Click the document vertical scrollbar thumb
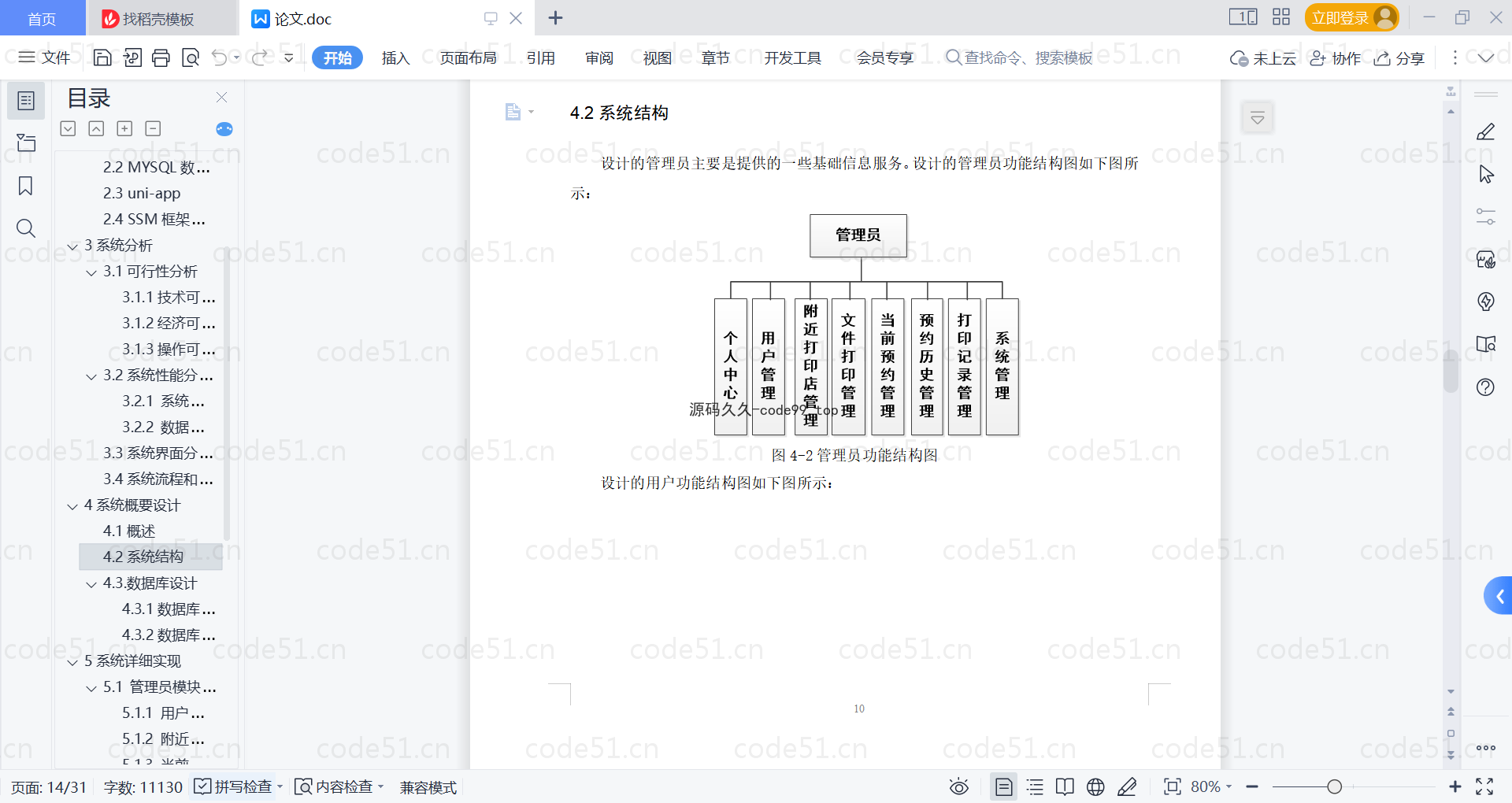Image resolution: width=1512 pixels, height=803 pixels. pyautogui.click(x=1451, y=371)
